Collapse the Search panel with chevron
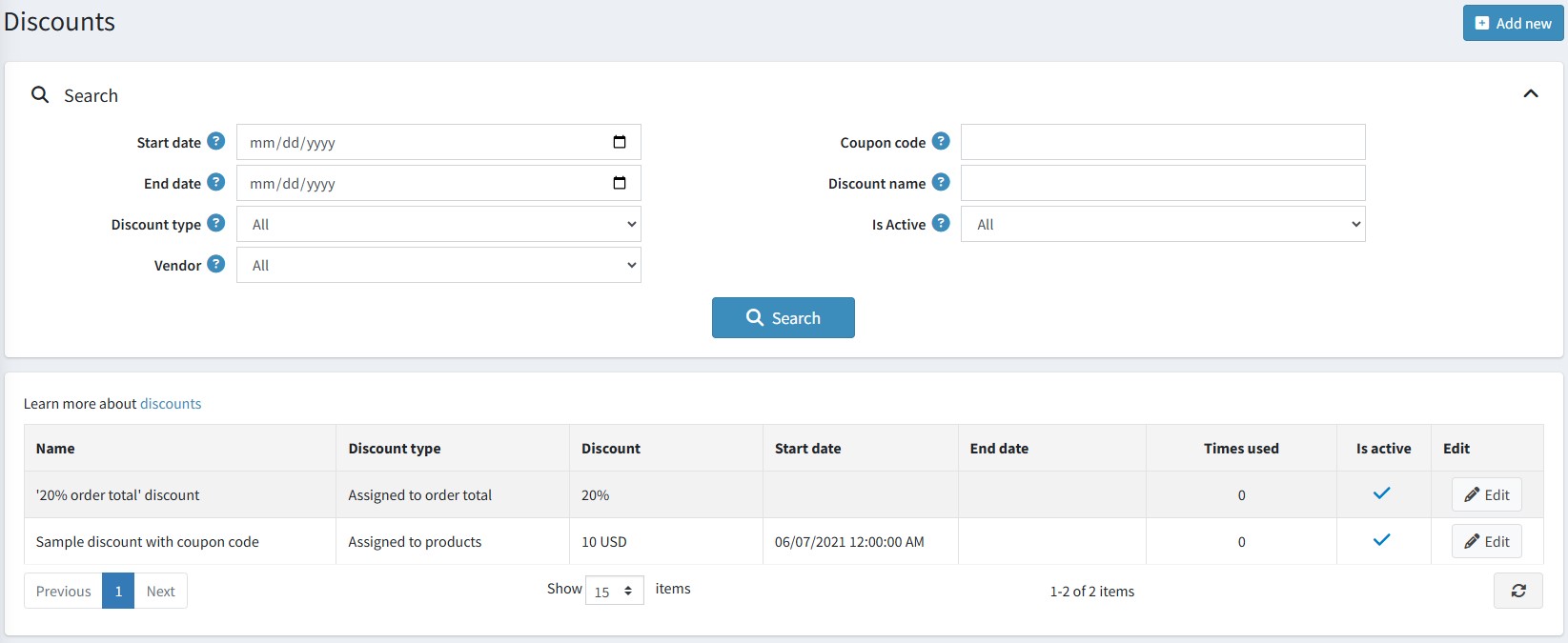Image resolution: width=1568 pixels, height=643 pixels. tap(1531, 93)
